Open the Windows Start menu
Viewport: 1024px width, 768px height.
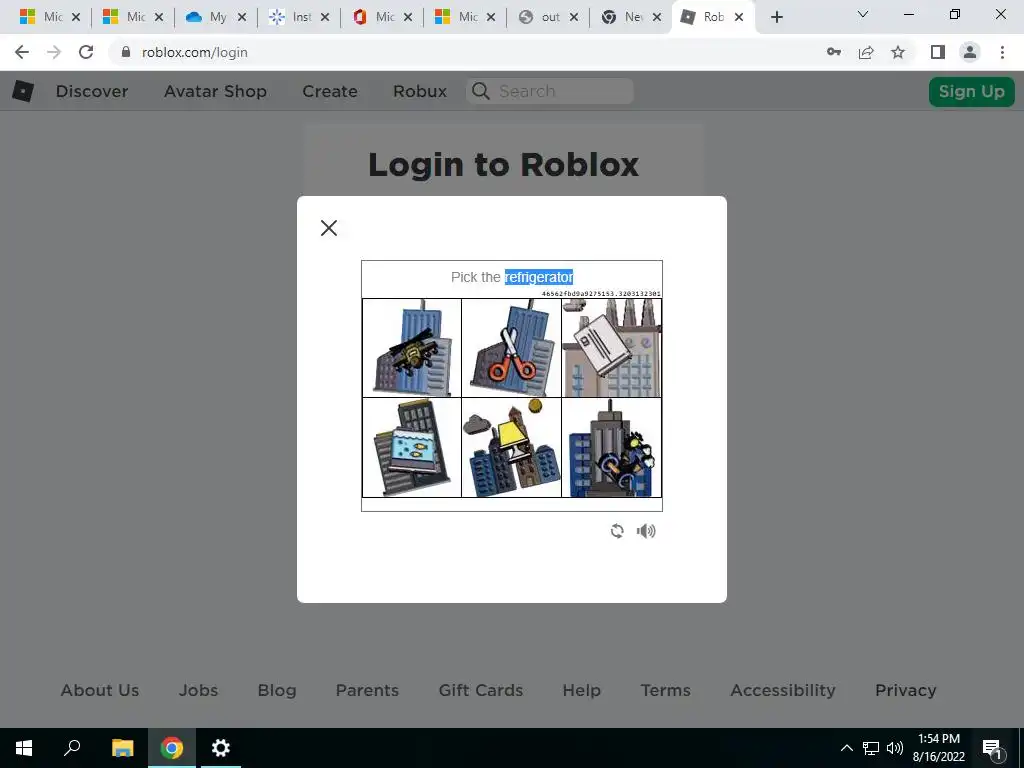click(x=24, y=748)
